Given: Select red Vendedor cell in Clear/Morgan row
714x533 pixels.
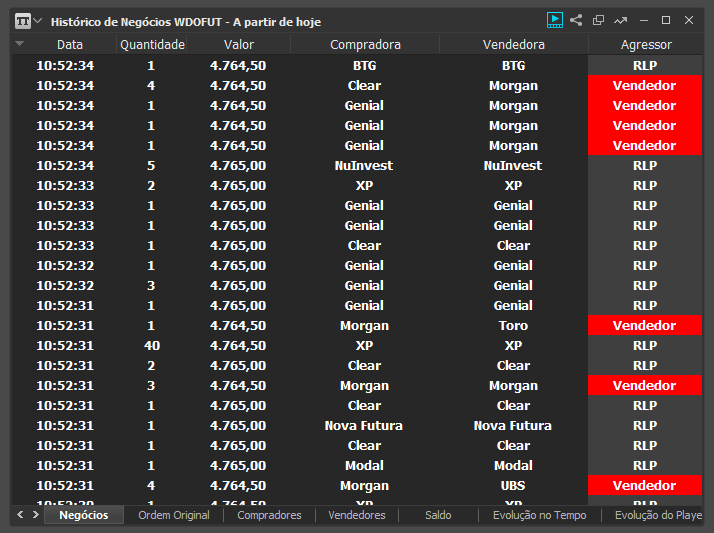Looking at the screenshot, I should [645, 86].
